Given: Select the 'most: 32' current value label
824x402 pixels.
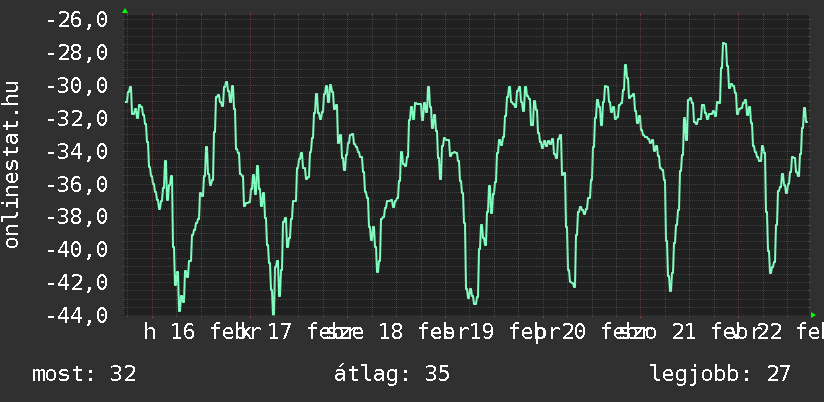Looking at the screenshot, I should (84, 374).
